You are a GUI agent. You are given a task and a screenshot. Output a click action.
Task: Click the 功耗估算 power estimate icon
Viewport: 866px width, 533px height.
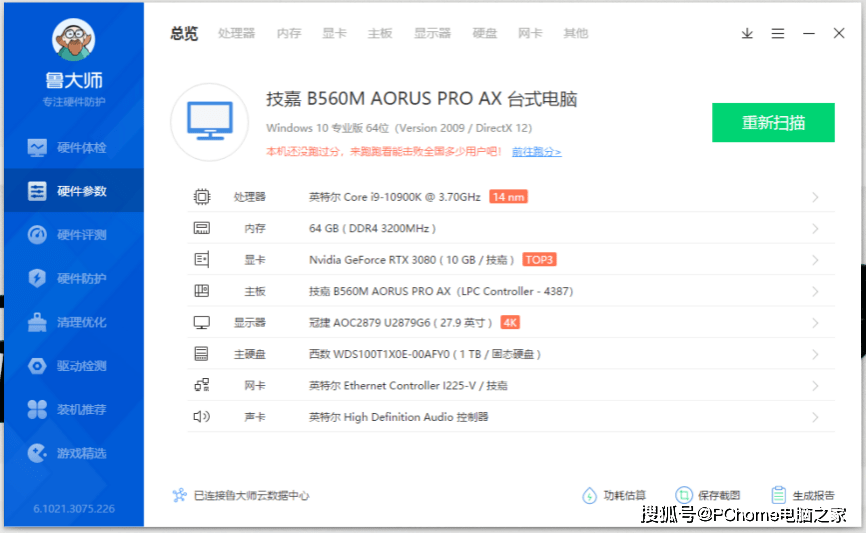(589, 495)
